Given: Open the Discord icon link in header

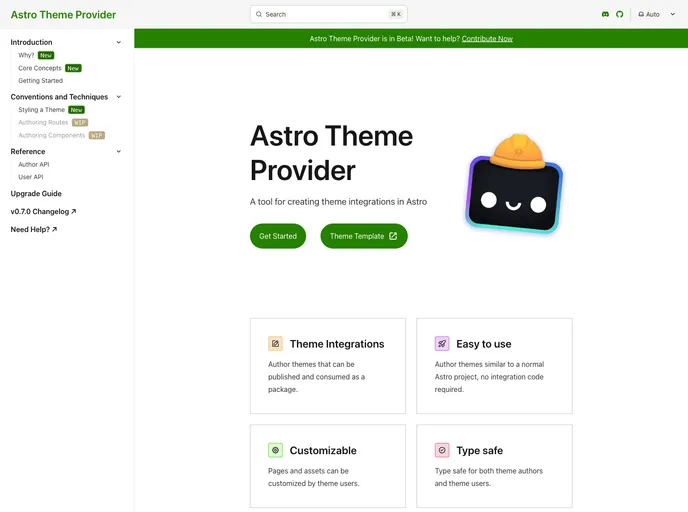Looking at the screenshot, I should pyautogui.click(x=605, y=14).
